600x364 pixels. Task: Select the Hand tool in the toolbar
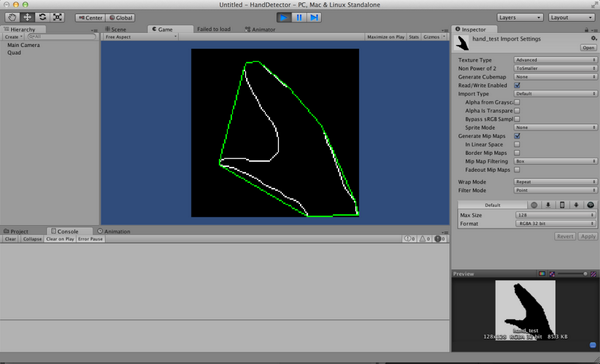pos(12,17)
